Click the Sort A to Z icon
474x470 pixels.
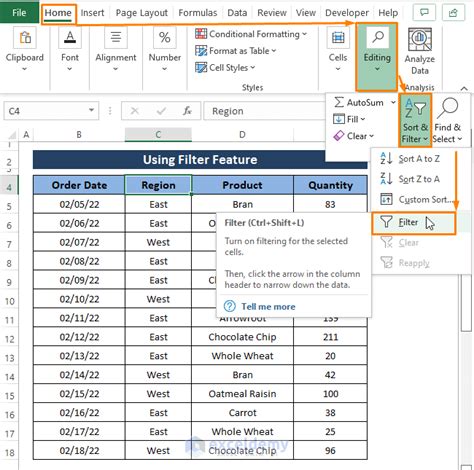point(386,158)
